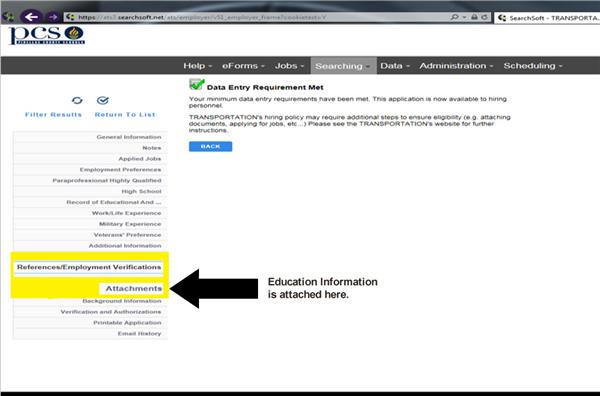Viewport: 600px width, 396px height.
Task: Open the Scheduling menu
Action: (533, 66)
